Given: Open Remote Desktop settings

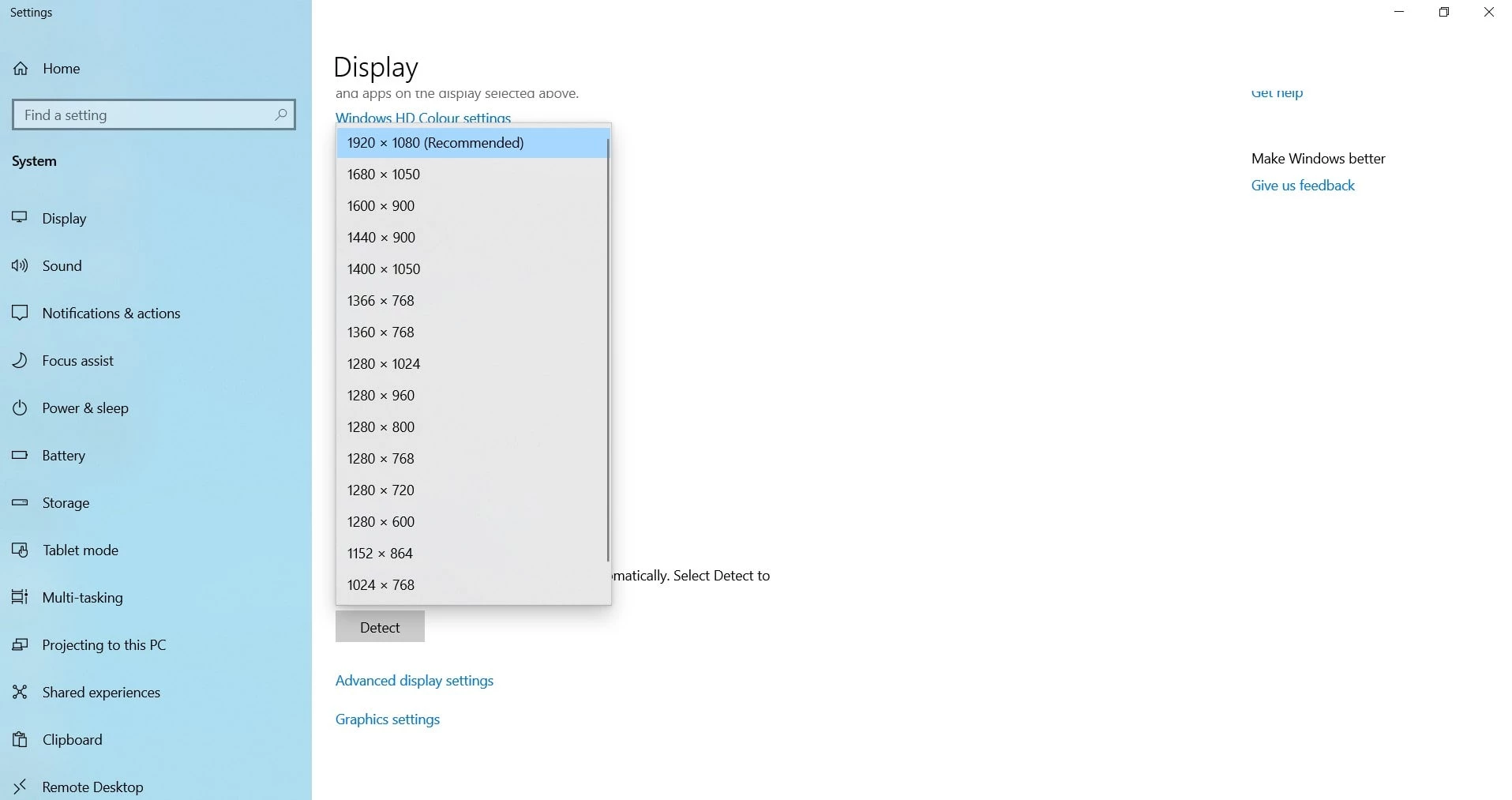Looking at the screenshot, I should click(x=156, y=783).
